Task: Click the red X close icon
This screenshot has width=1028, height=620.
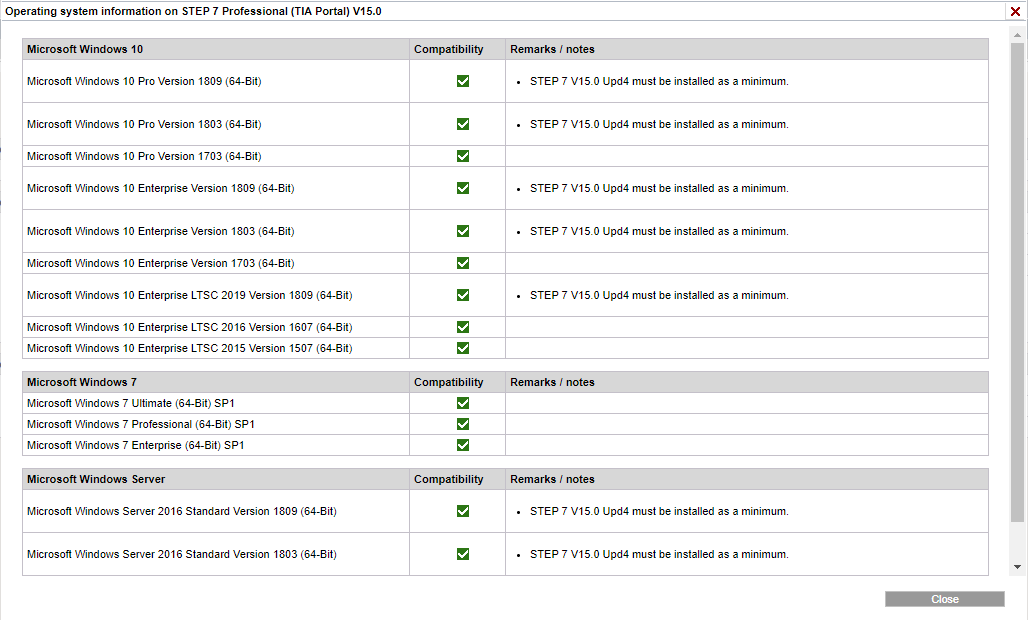Action: [1015, 11]
